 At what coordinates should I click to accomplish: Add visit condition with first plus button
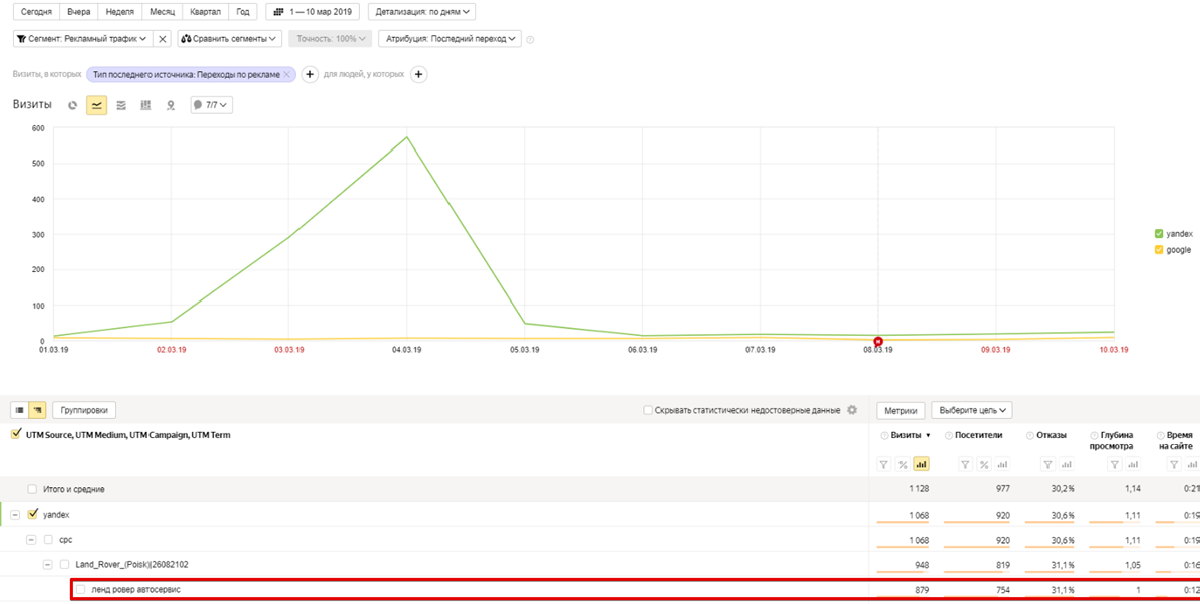point(310,74)
